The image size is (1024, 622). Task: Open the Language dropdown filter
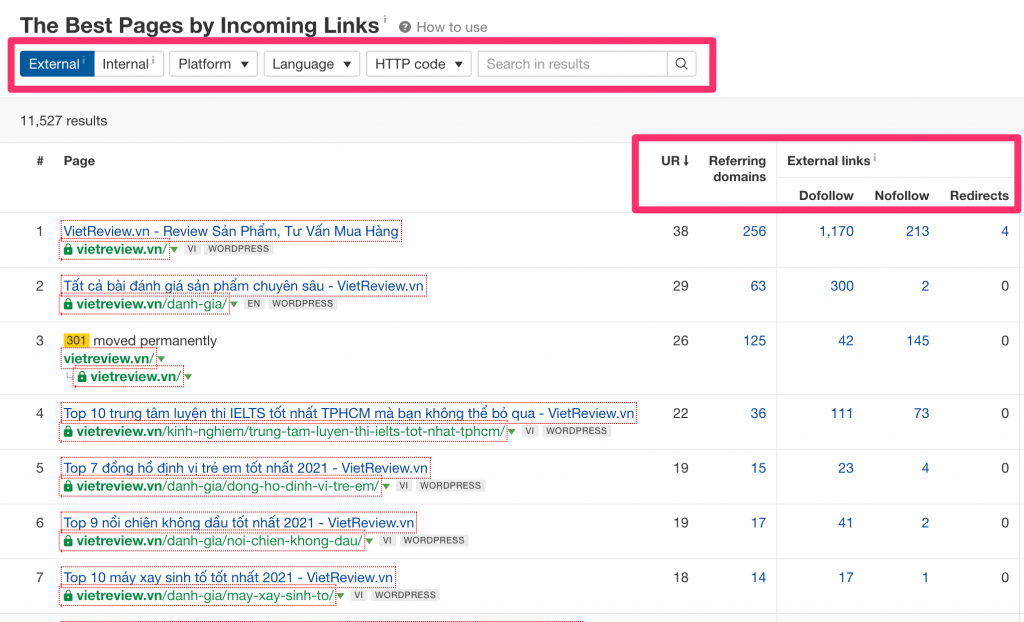pos(312,64)
